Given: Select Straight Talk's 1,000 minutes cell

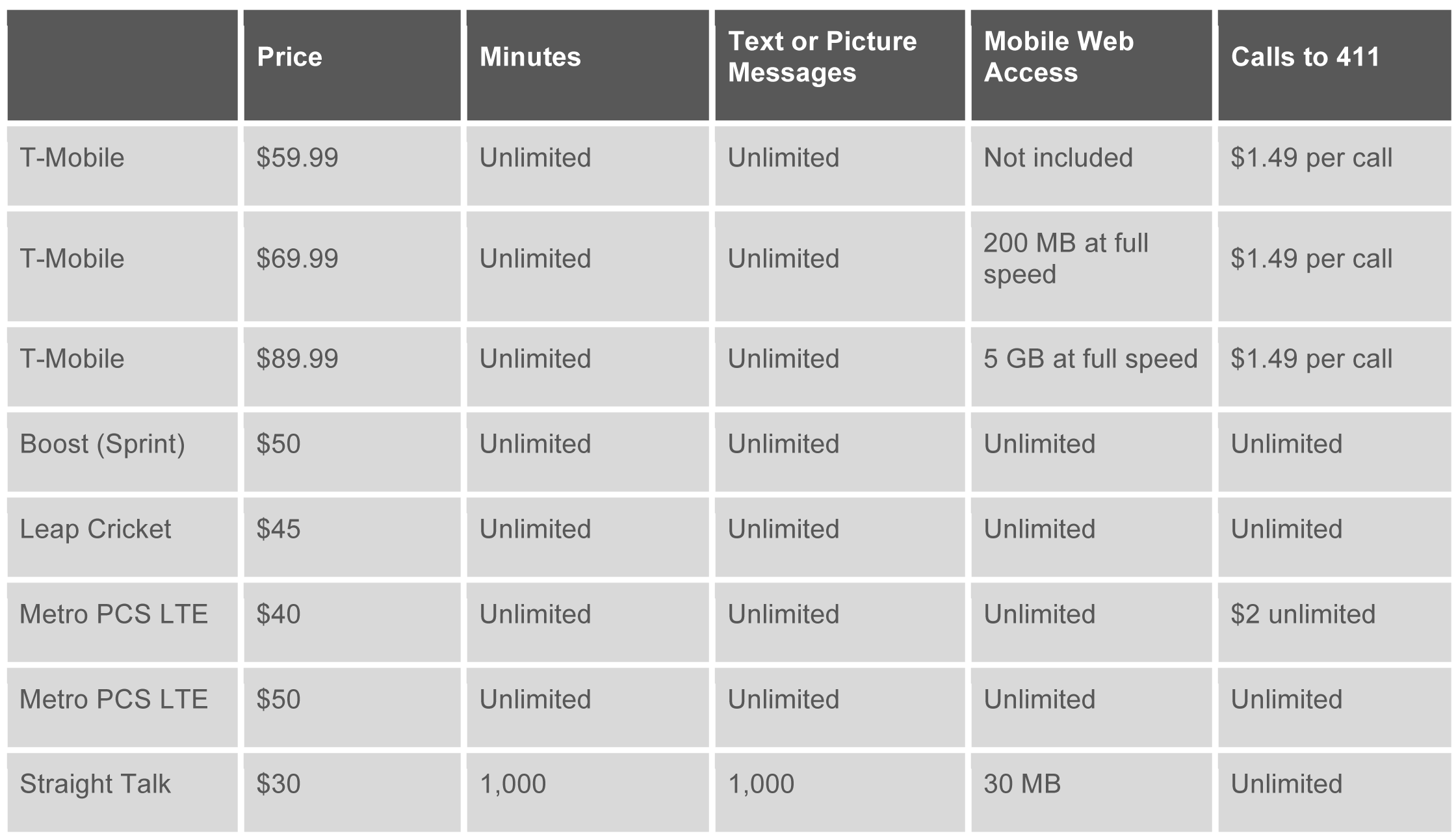Looking at the screenshot, I should point(513,784).
